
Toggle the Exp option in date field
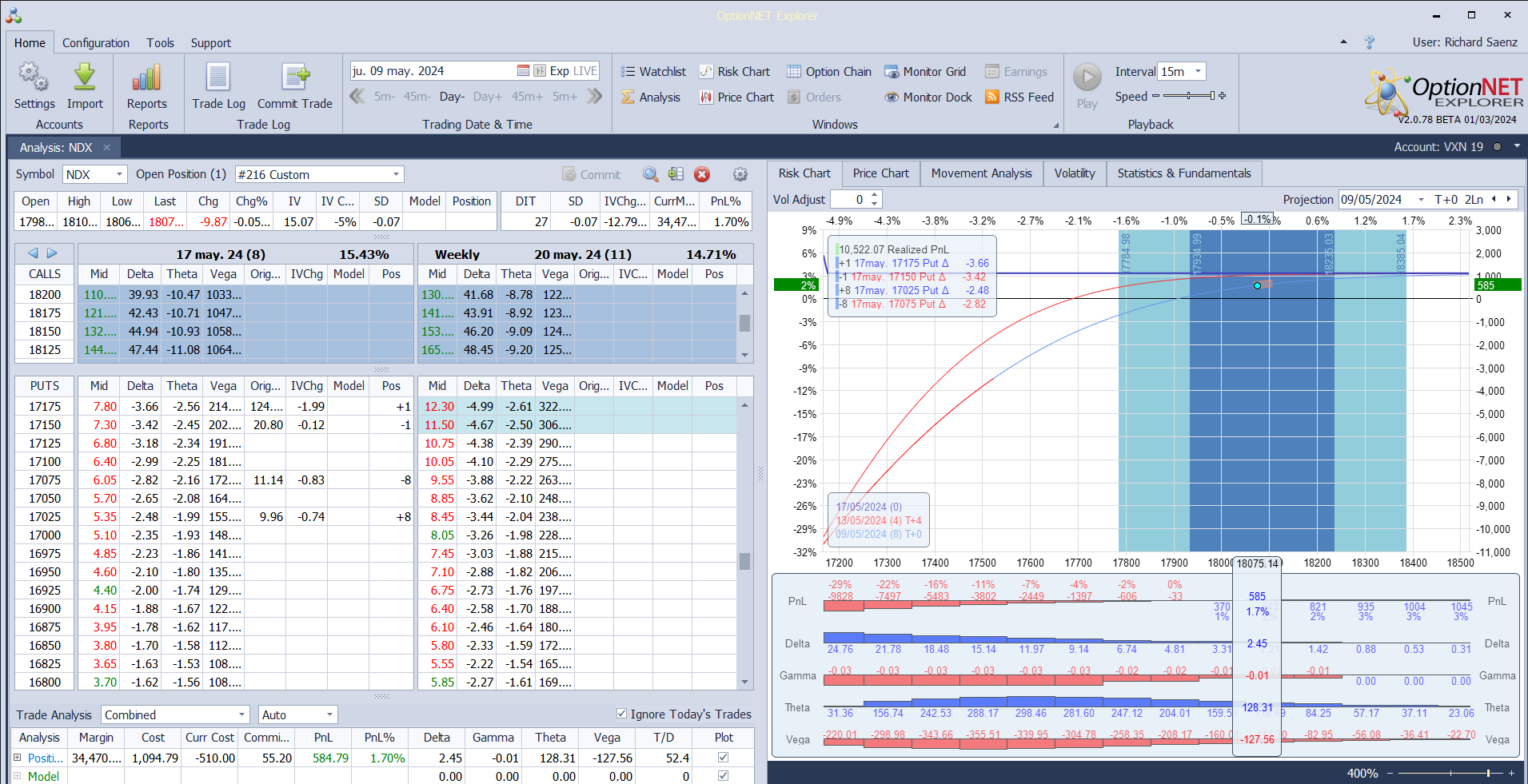(559, 70)
